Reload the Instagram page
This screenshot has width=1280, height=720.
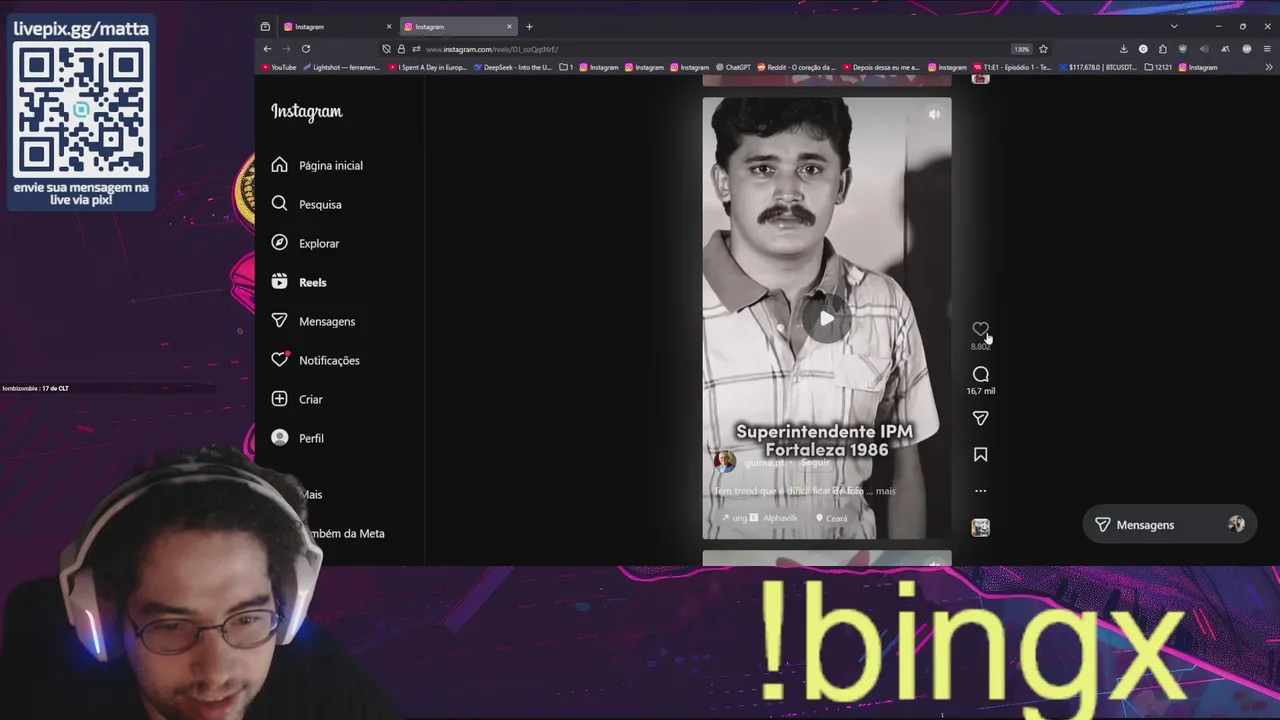tap(306, 49)
